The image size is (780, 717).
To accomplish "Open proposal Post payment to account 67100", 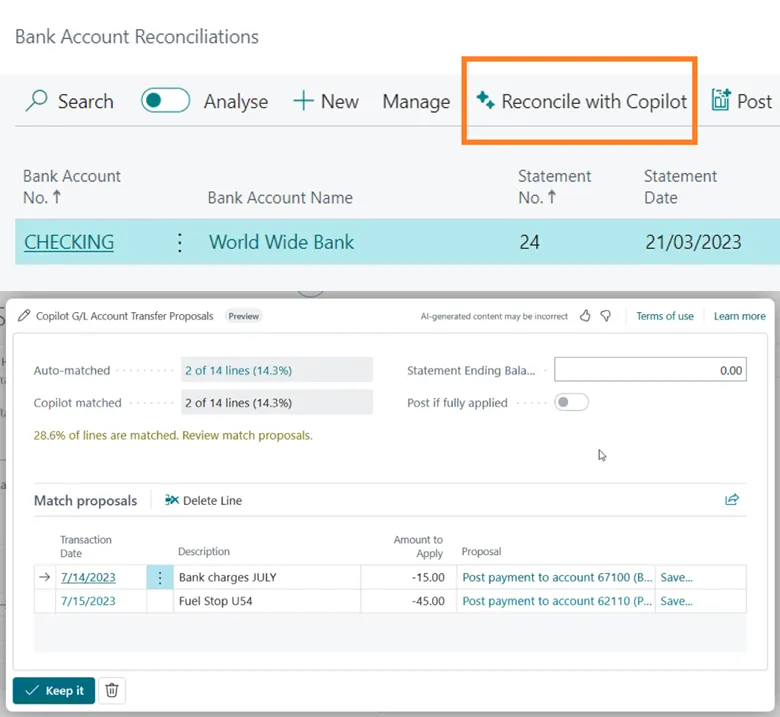I will (557, 577).
